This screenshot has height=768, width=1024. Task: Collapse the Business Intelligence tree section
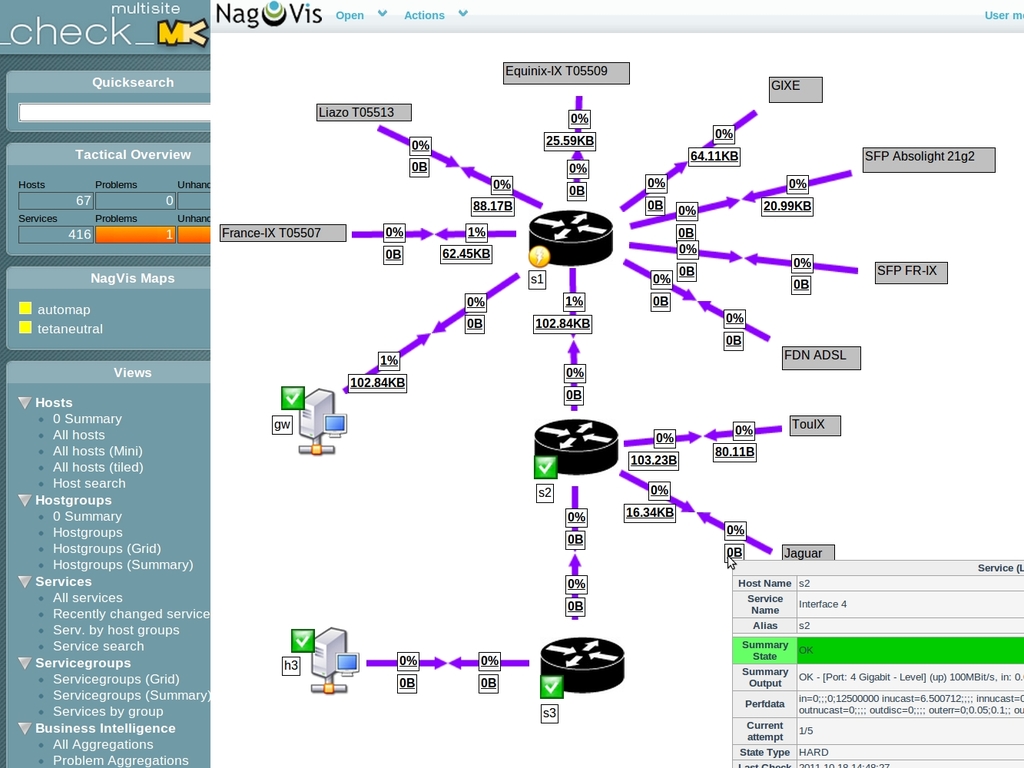click(25, 728)
